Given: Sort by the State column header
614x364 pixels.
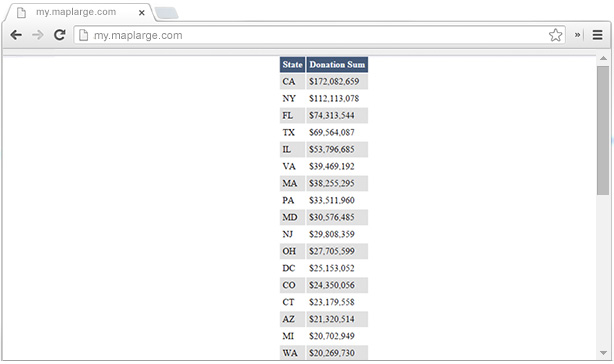Looking at the screenshot, I should click(292, 65).
